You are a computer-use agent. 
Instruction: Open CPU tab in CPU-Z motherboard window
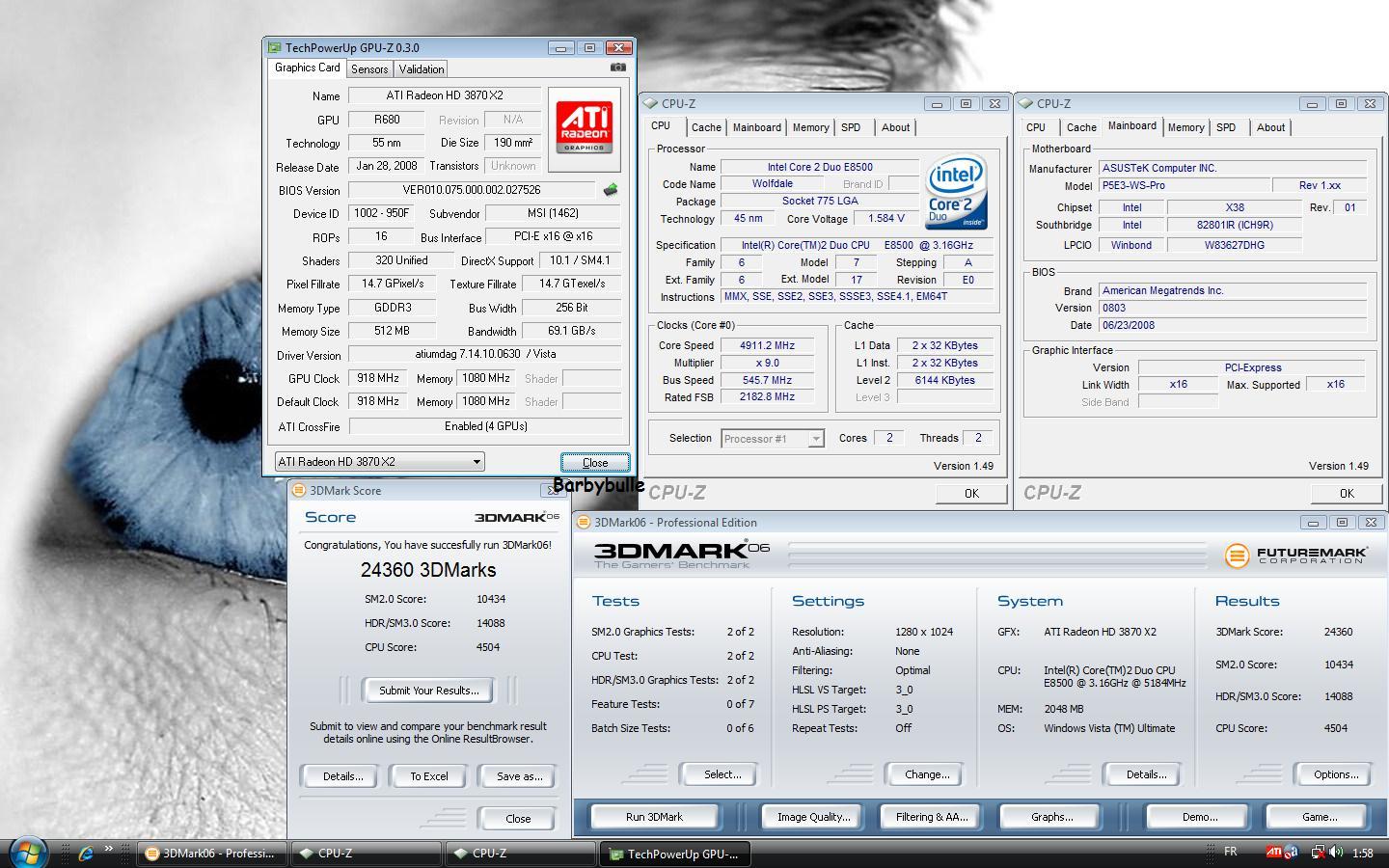point(1036,127)
